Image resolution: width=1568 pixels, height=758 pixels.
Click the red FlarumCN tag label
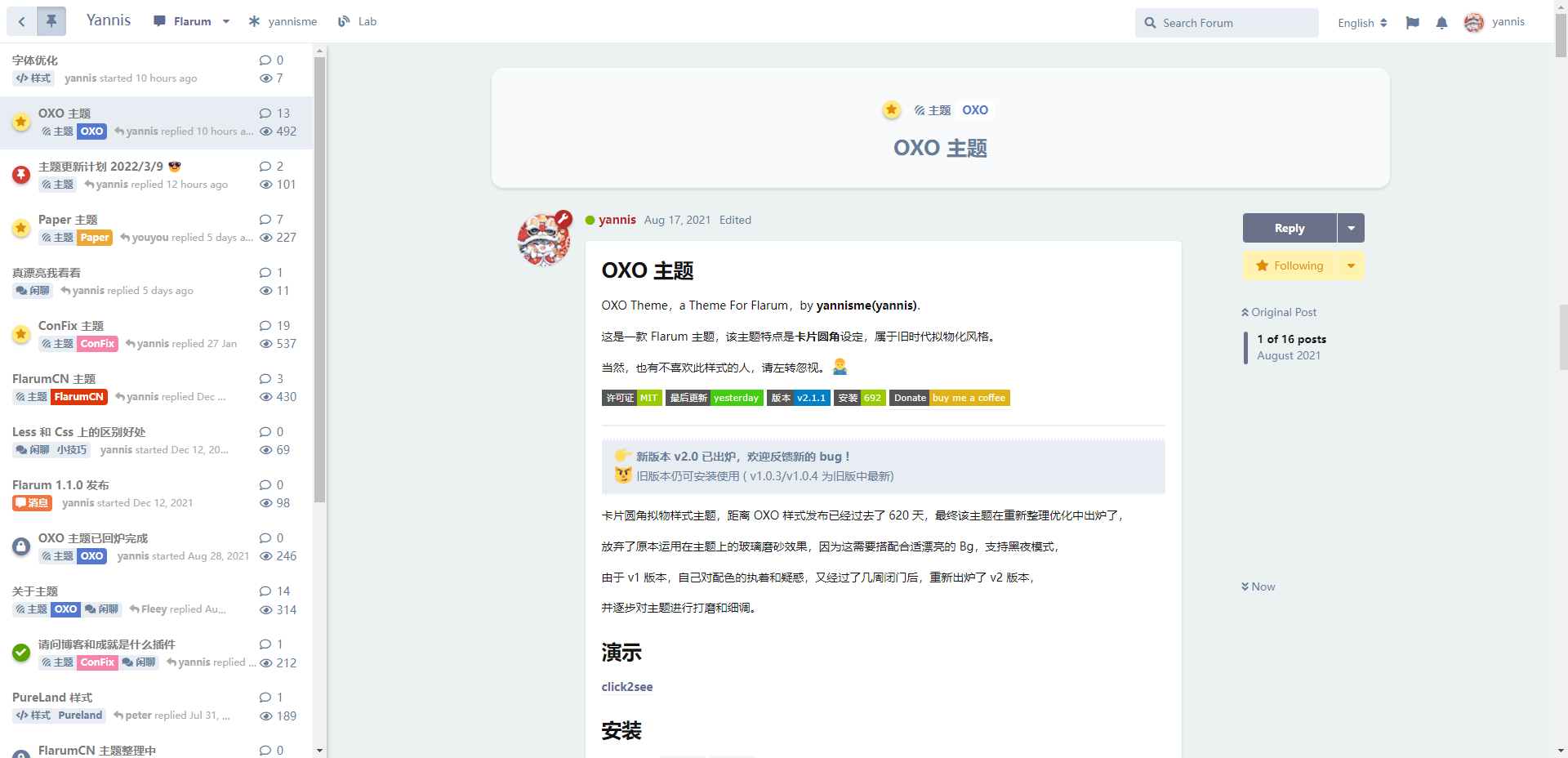[x=79, y=397]
